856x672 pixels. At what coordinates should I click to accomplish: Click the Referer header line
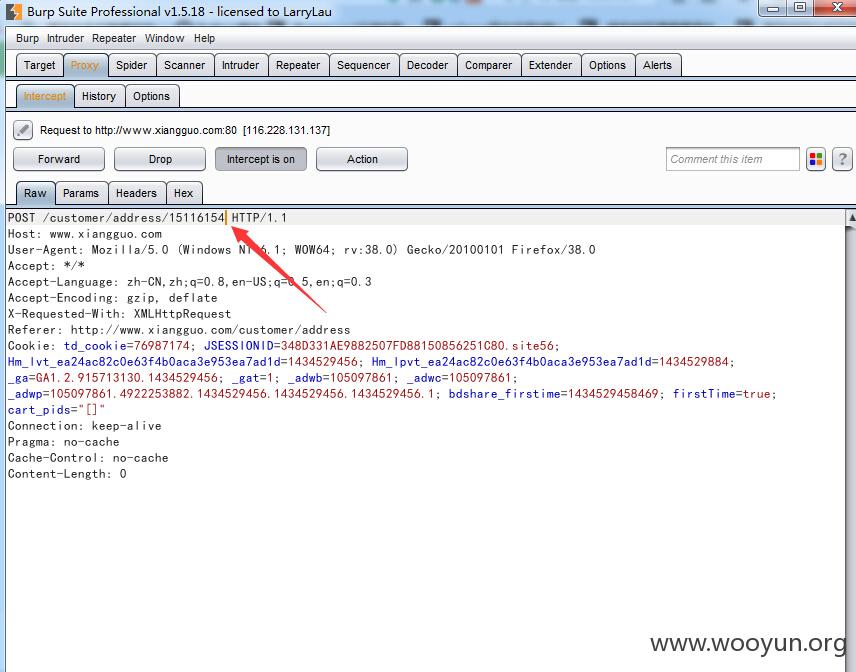pyautogui.click(x=179, y=330)
